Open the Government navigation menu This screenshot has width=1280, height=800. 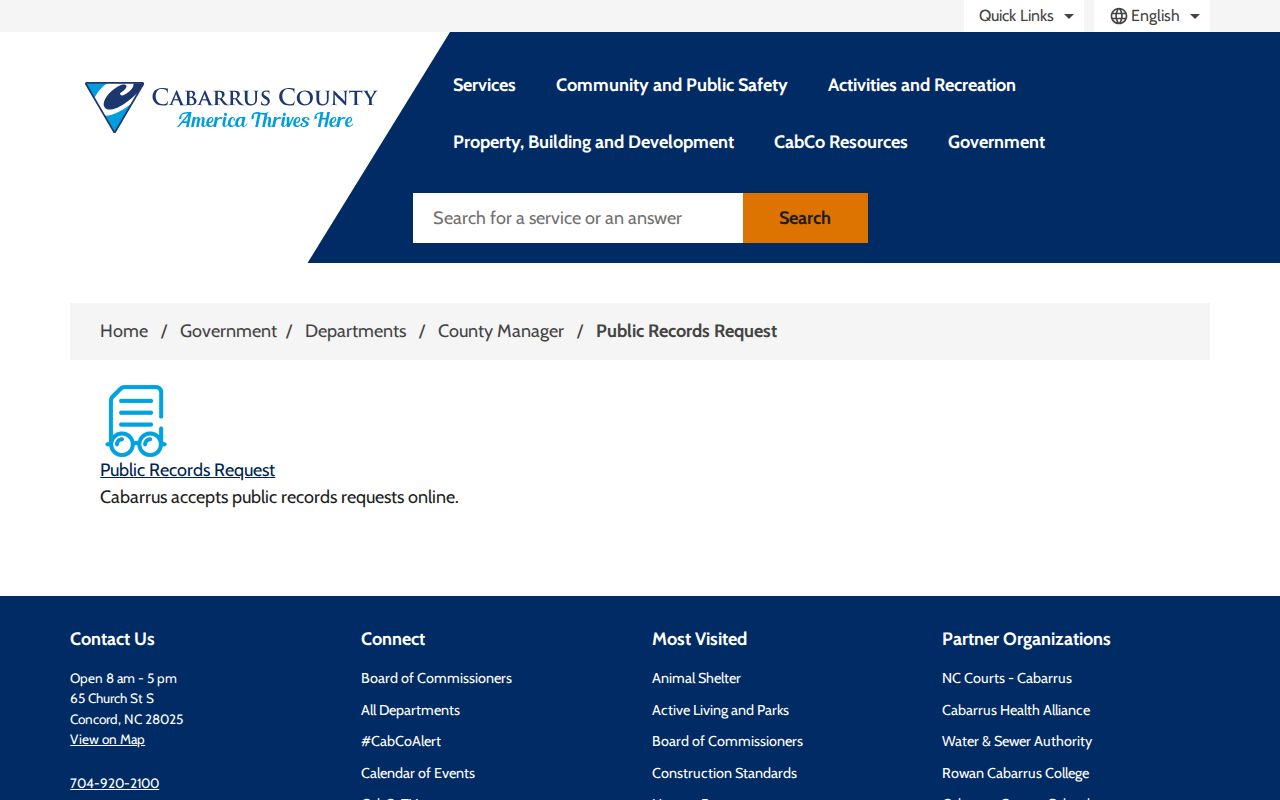coord(996,142)
